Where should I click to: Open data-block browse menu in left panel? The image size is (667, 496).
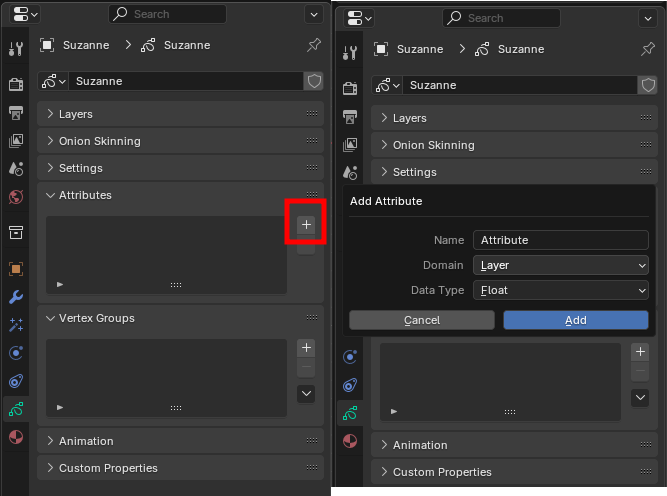(x=54, y=81)
